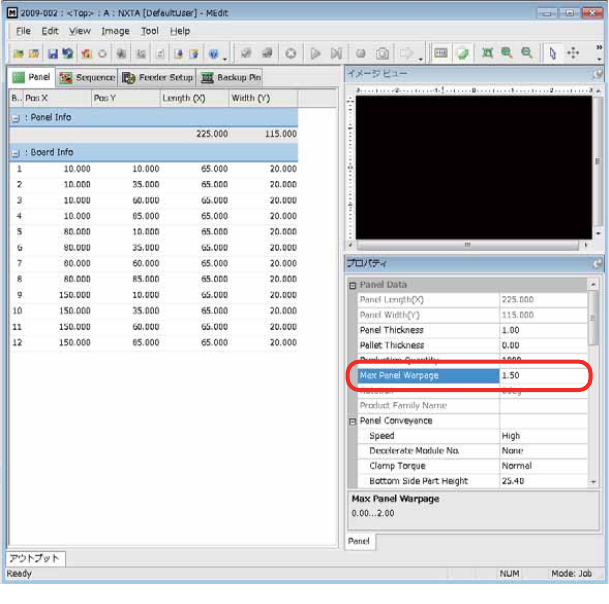Open the Image menu
609x604 pixels.
tap(115, 31)
